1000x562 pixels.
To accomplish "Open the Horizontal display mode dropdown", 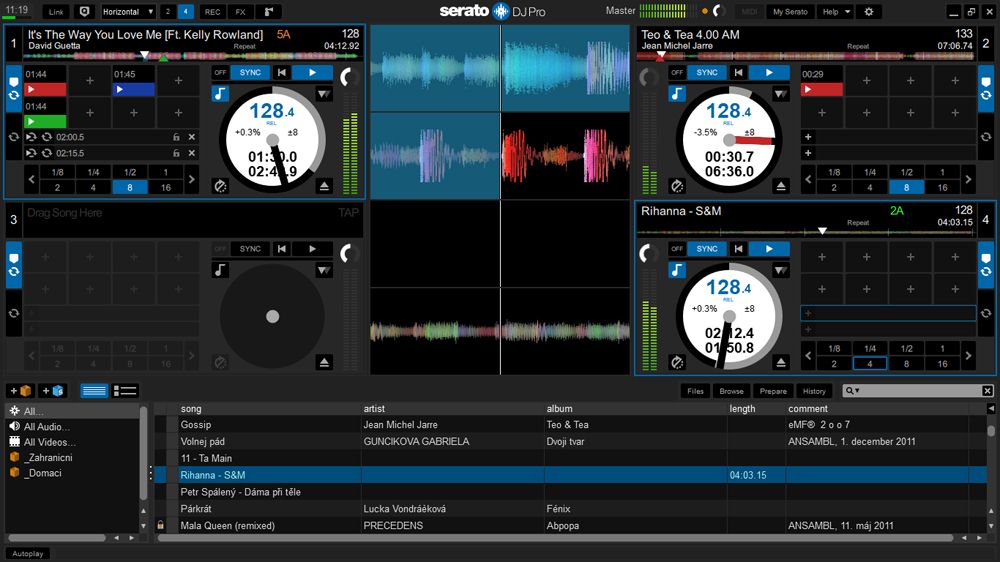I will [x=128, y=12].
